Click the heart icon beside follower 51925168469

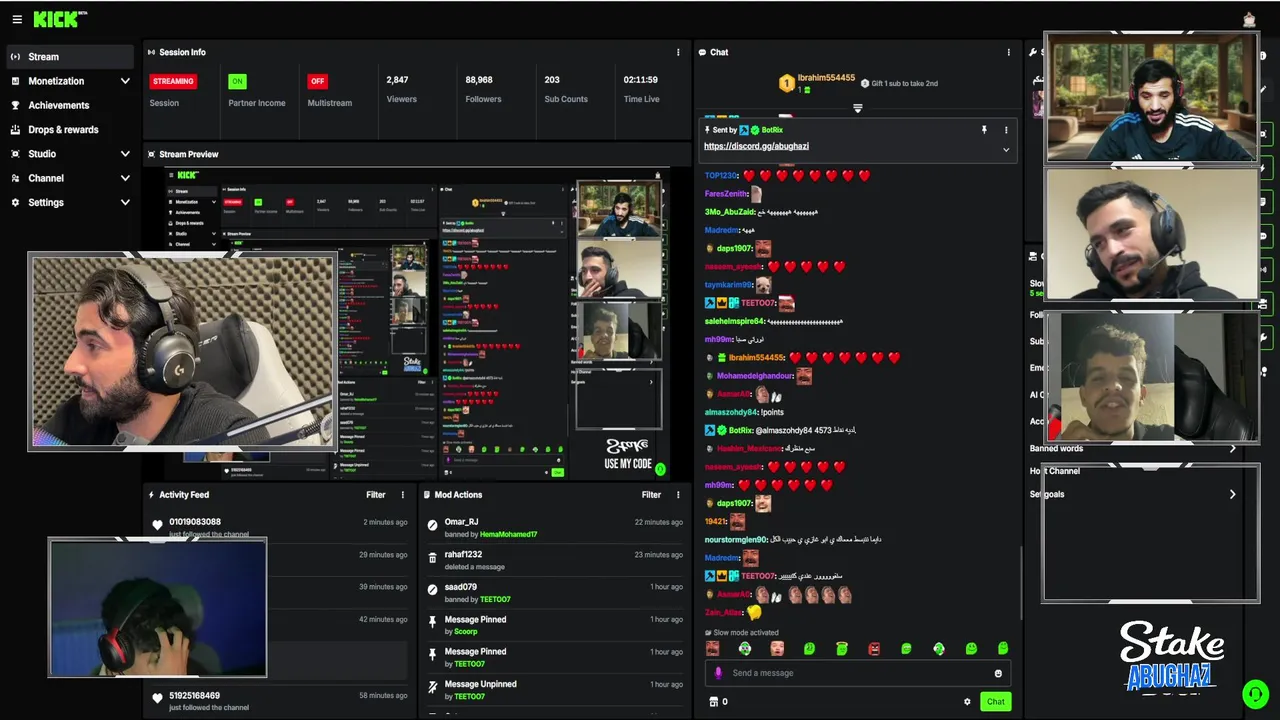click(x=157, y=698)
